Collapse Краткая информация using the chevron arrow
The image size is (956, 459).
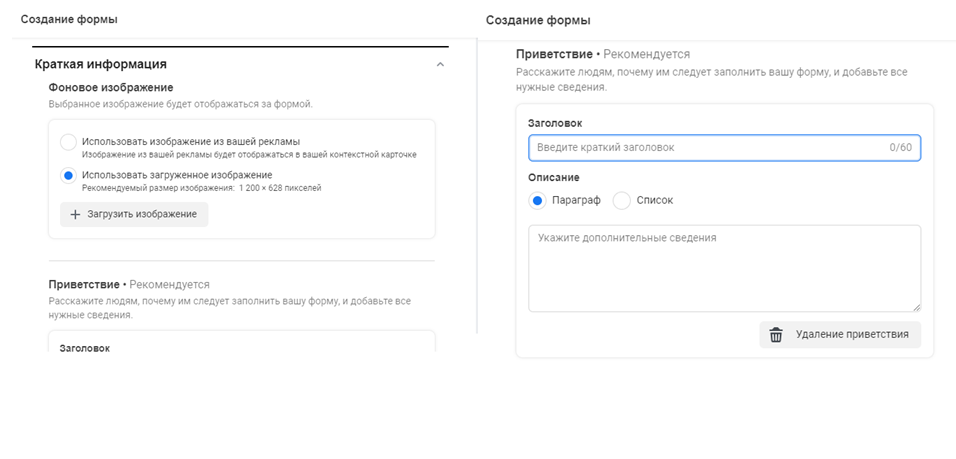(x=440, y=65)
